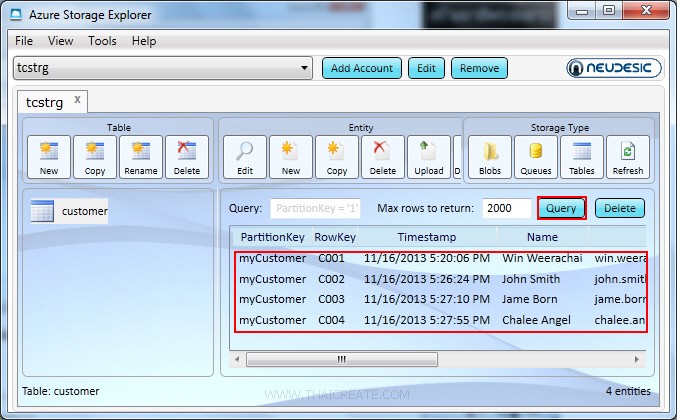Click the Delete table icon
The image size is (677, 420).
click(x=187, y=157)
